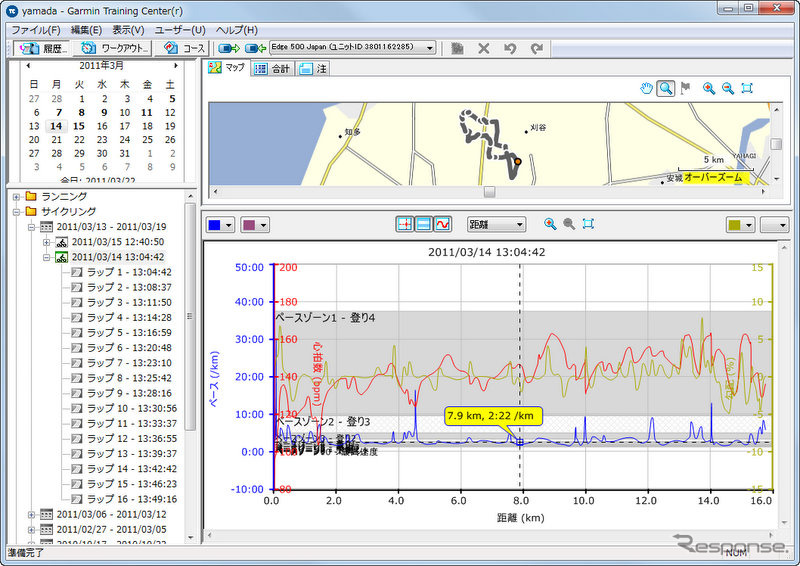This screenshot has height=566, width=800.
Task: Click the map fit-to-extent icon
Action: pyautogui.click(x=747, y=88)
